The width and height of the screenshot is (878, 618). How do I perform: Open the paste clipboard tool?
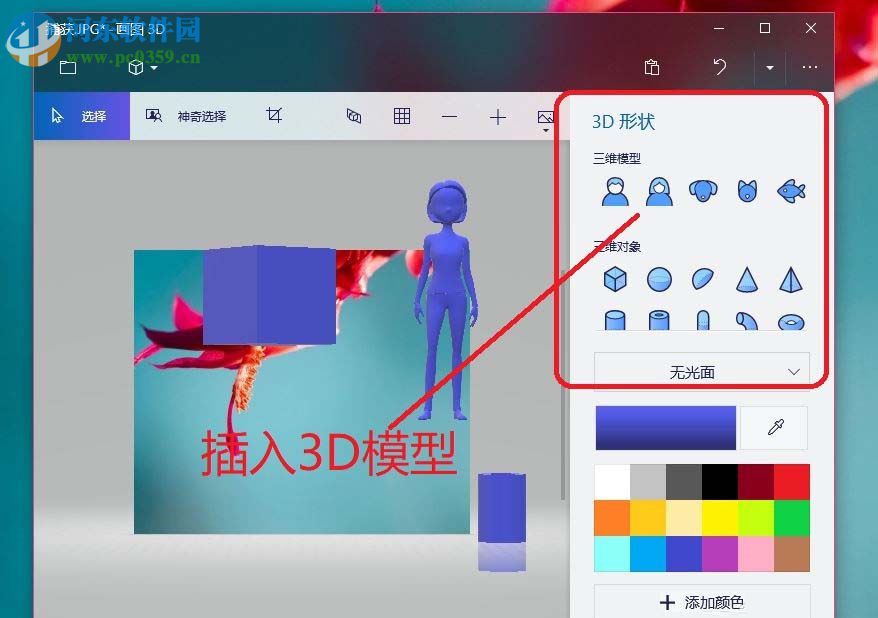click(651, 67)
